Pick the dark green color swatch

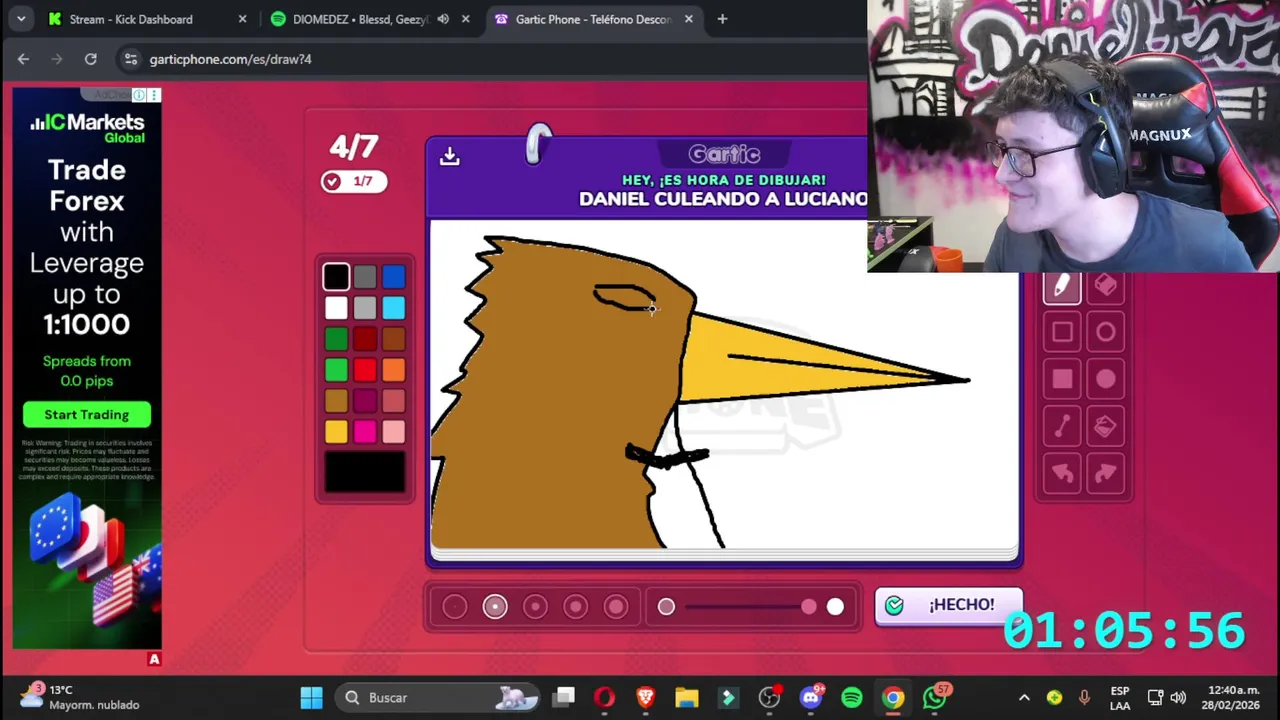click(336, 339)
